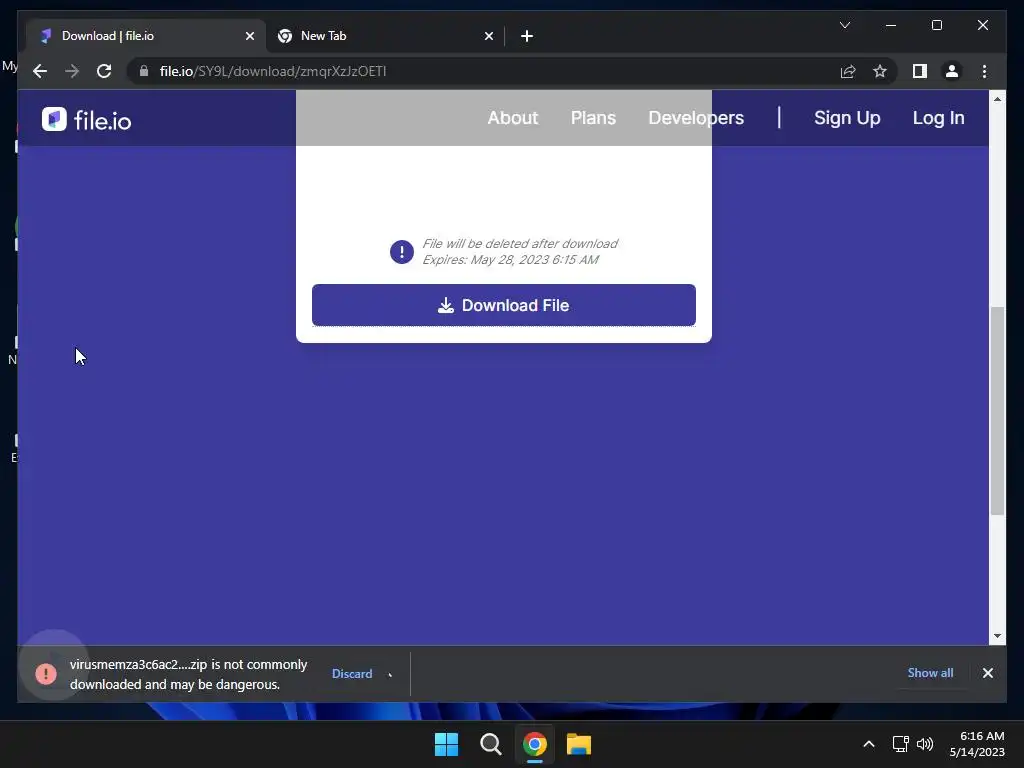This screenshot has width=1024, height=768.
Task: Select the Download | file.io tab
Action: 146,36
